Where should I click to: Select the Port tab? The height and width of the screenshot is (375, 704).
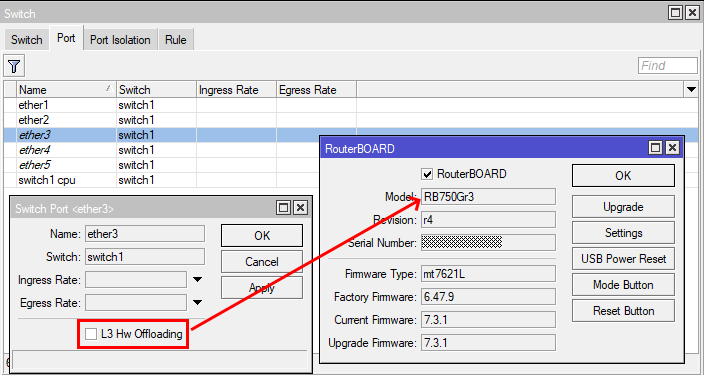(x=66, y=38)
